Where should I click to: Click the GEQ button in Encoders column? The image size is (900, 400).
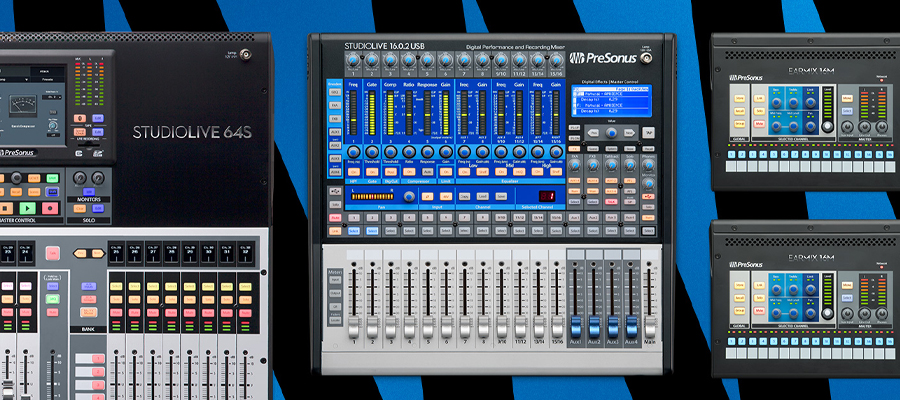coord(335,92)
